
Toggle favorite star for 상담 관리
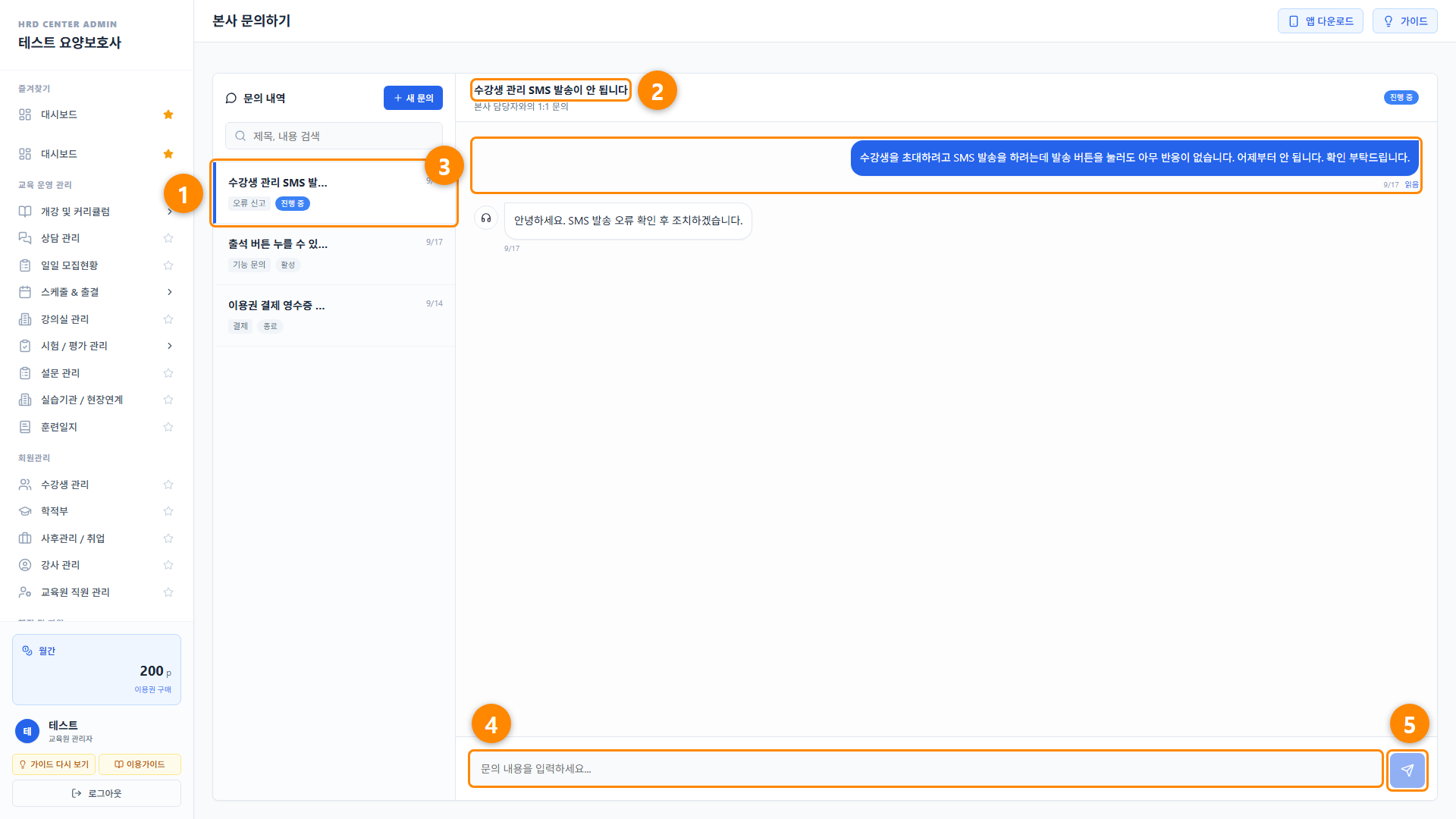[x=168, y=238]
